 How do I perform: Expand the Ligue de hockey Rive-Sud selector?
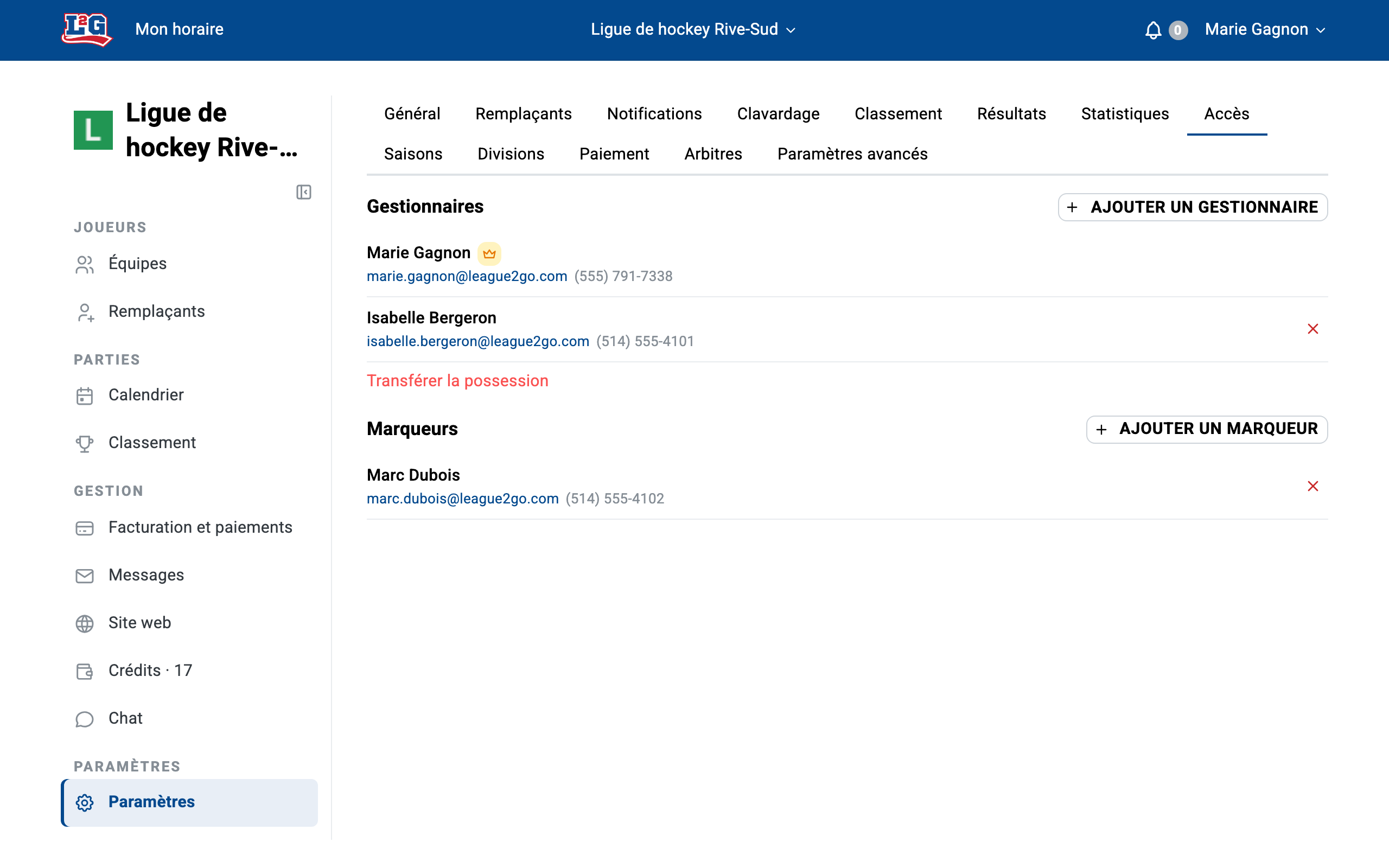693,29
